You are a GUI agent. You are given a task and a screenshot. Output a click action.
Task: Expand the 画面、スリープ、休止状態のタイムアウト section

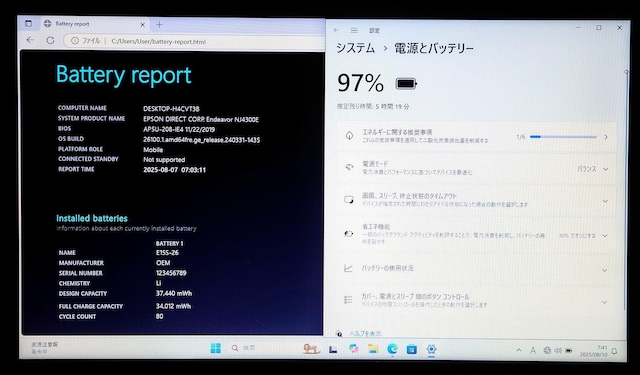point(476,200)
